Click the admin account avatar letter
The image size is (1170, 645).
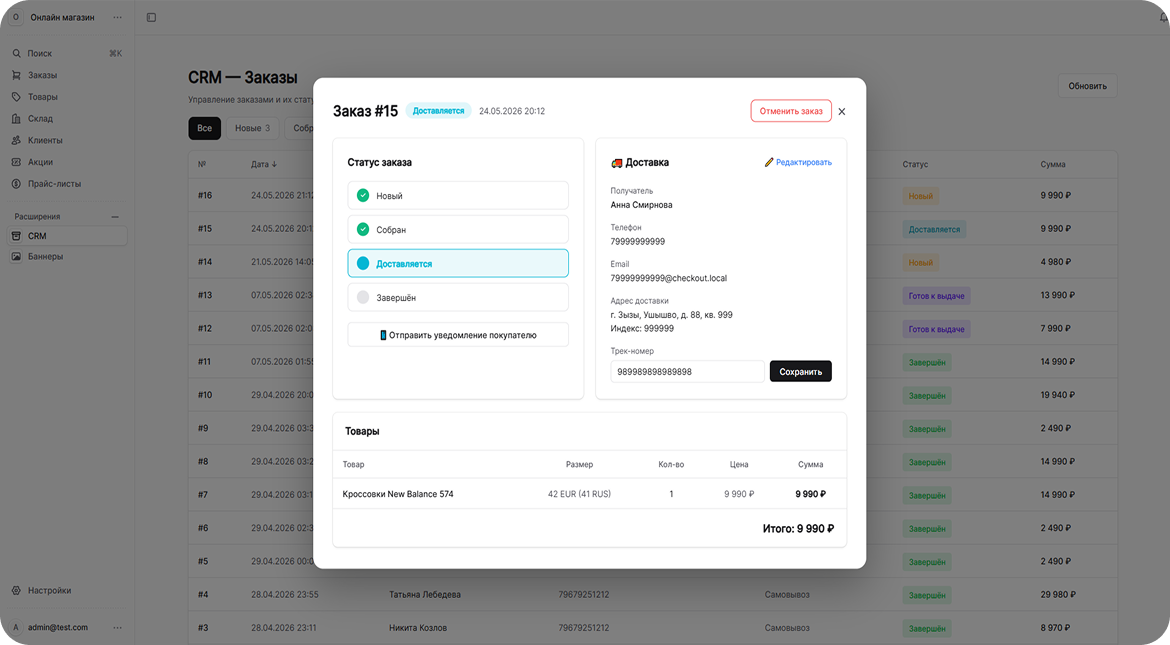click(16, 628)
